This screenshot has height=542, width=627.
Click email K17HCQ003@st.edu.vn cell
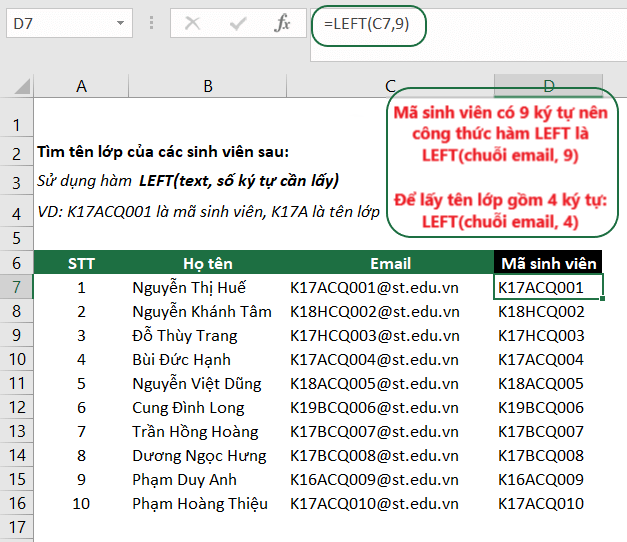tap(390, 335)
